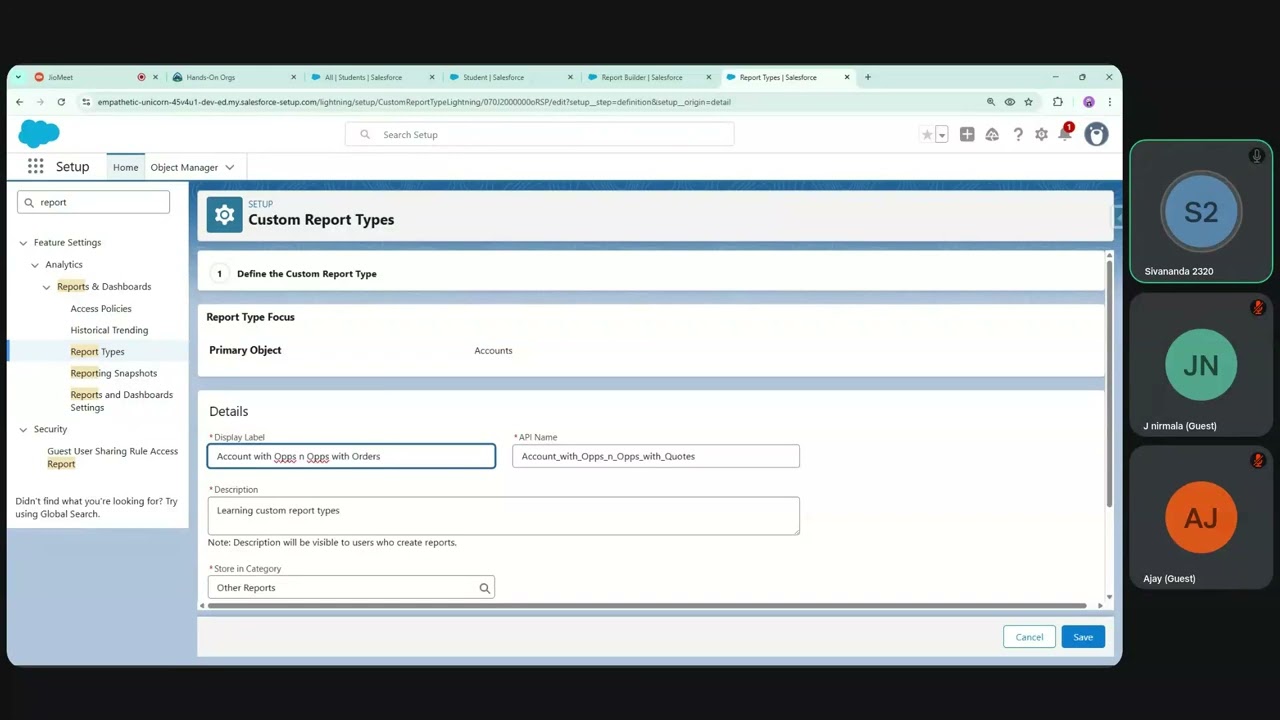Open the notifications bell
Screen dimensions: 1280x720
1065,134
